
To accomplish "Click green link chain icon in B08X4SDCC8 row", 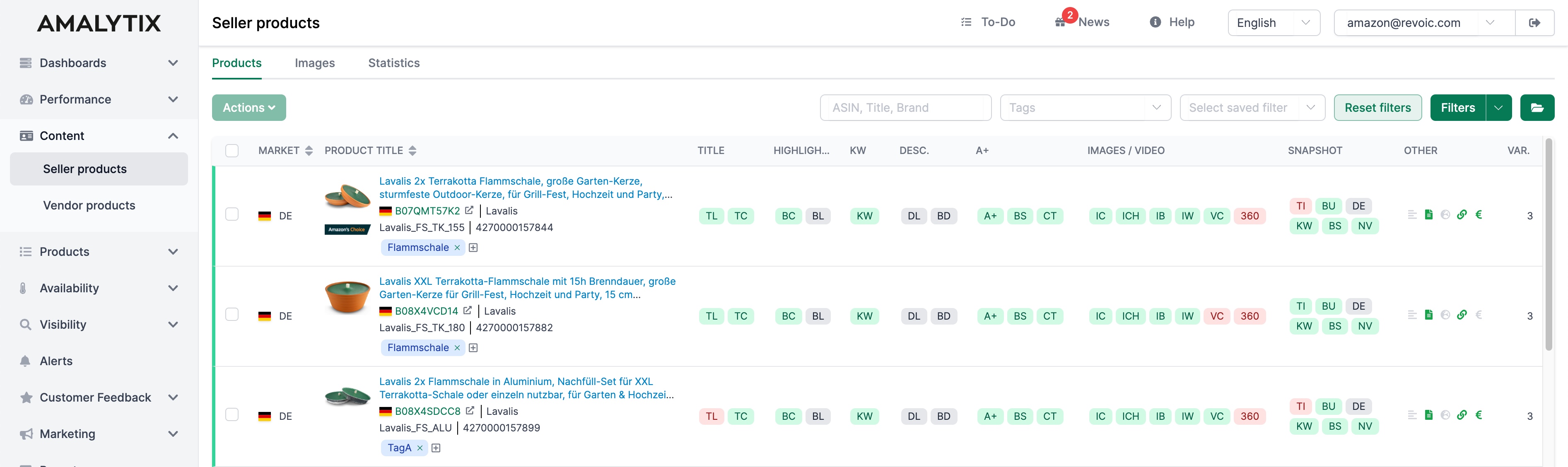I will point(1462,415).
